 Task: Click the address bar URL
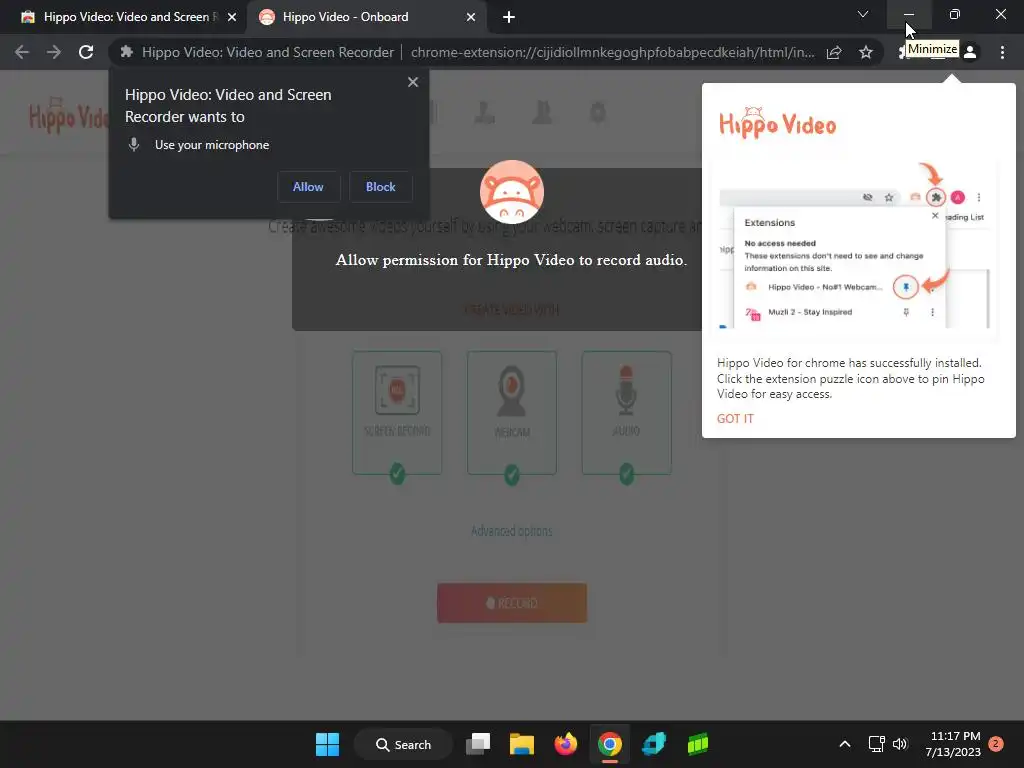click(612, 52)
